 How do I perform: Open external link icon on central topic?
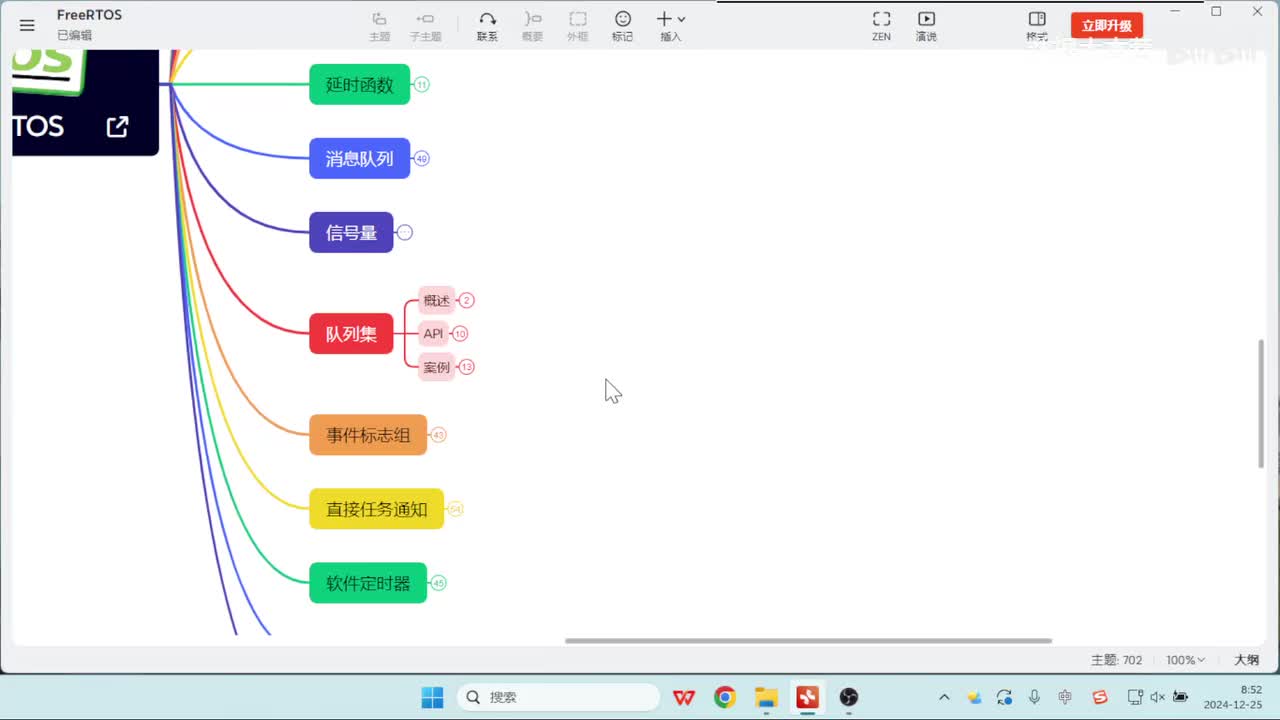tap(117, 127)
